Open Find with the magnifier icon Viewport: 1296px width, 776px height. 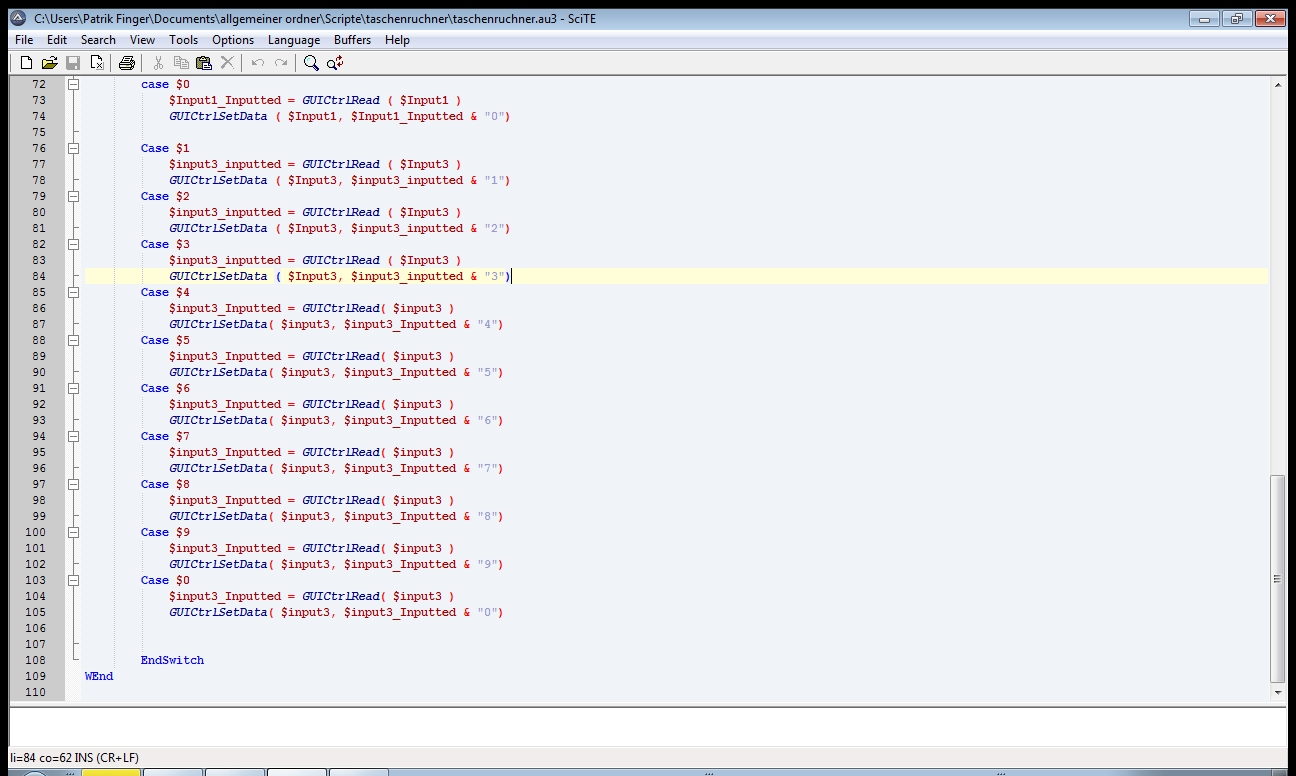click(x=311, y=63)
